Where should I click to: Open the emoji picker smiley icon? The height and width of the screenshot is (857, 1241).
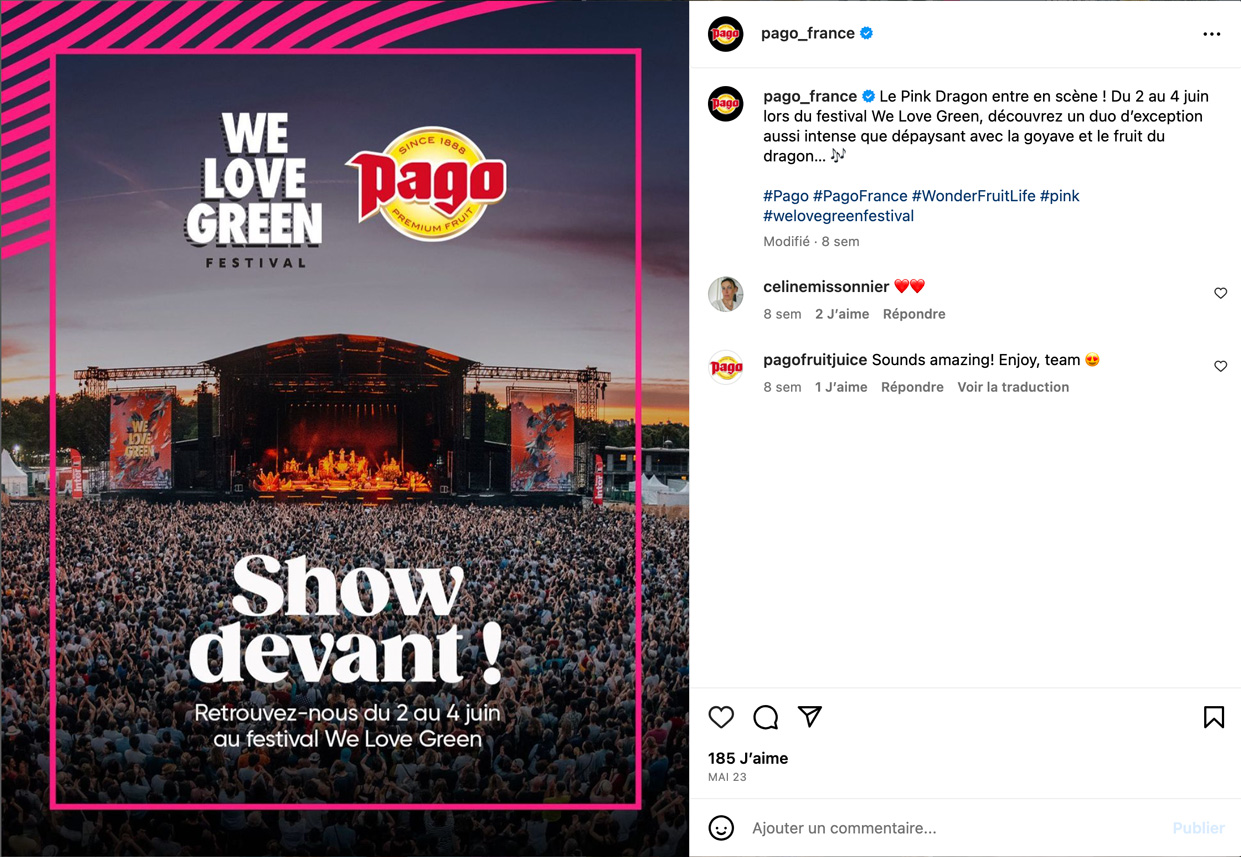click(721, 828)
